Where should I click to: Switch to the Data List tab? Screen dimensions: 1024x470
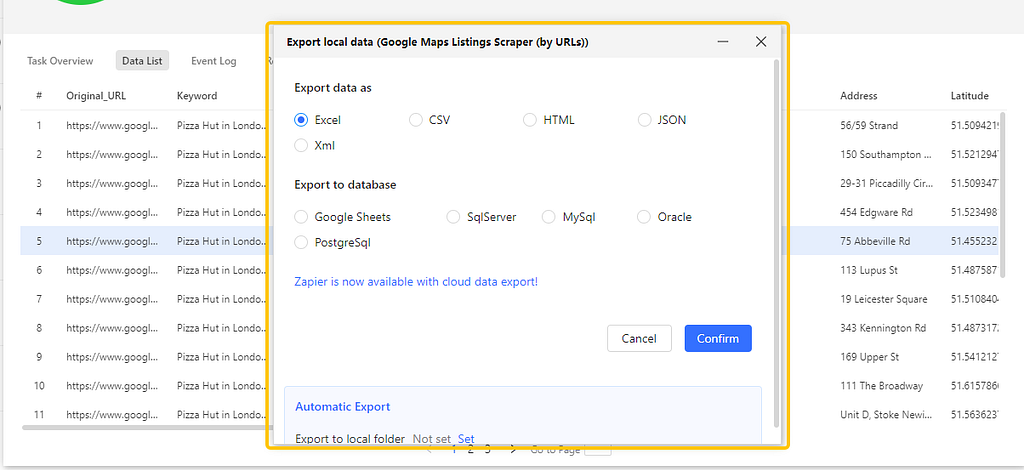(142, 61)
